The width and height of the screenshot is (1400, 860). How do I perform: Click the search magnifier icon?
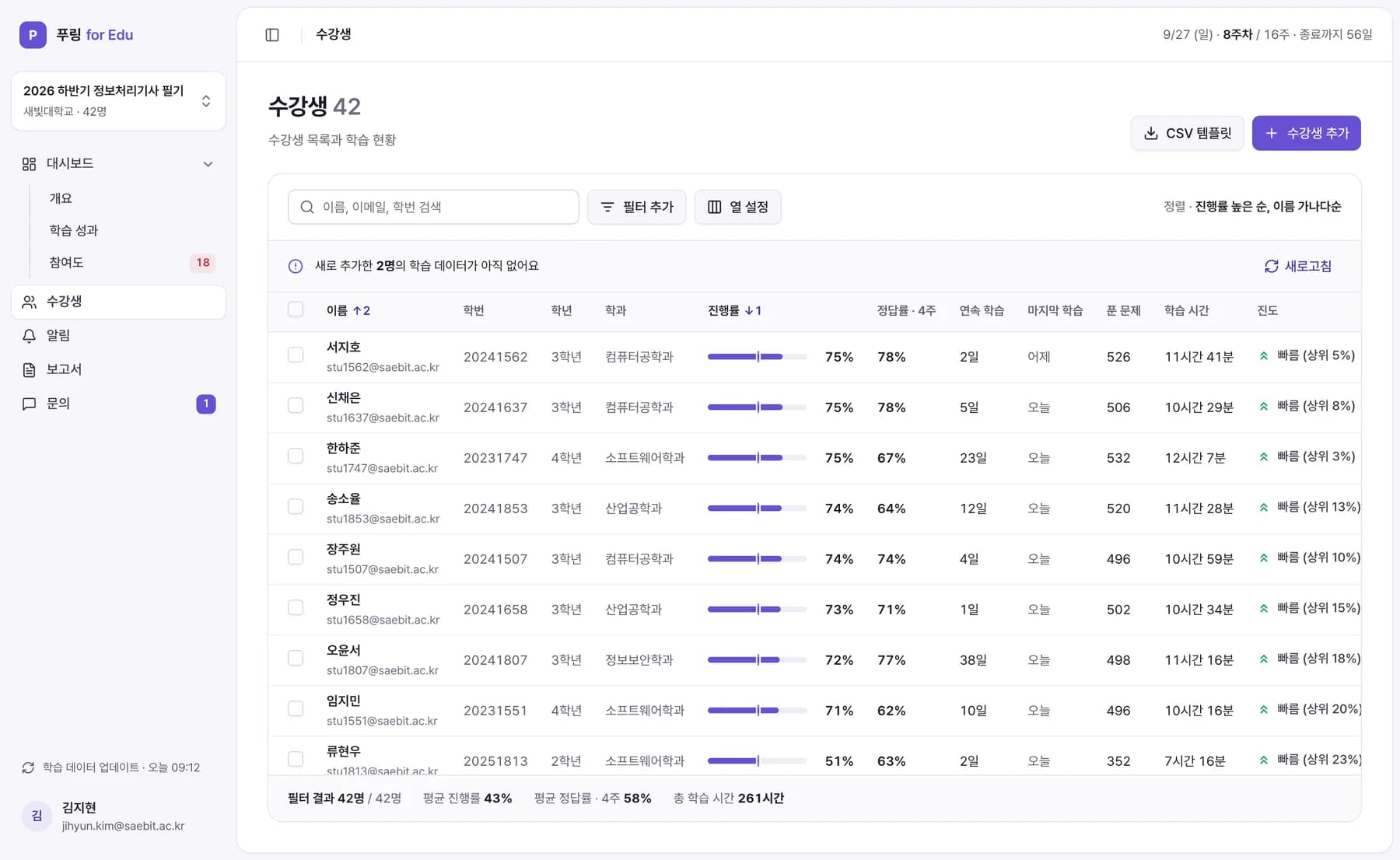click(307, 207)
